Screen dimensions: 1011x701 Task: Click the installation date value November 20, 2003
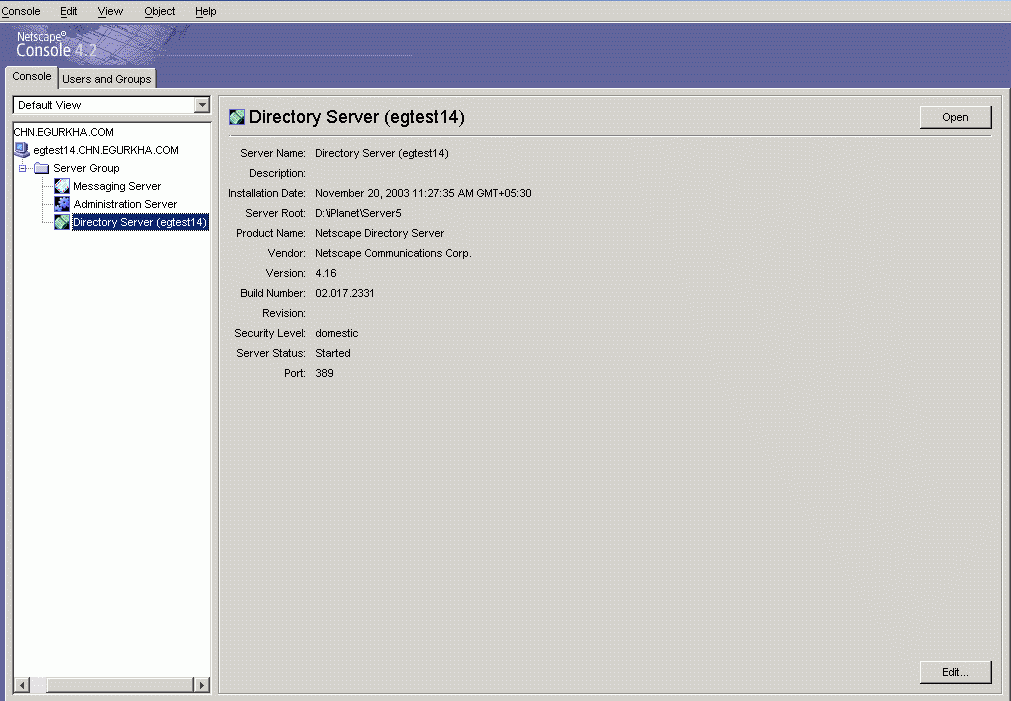(x=423, y=193)
